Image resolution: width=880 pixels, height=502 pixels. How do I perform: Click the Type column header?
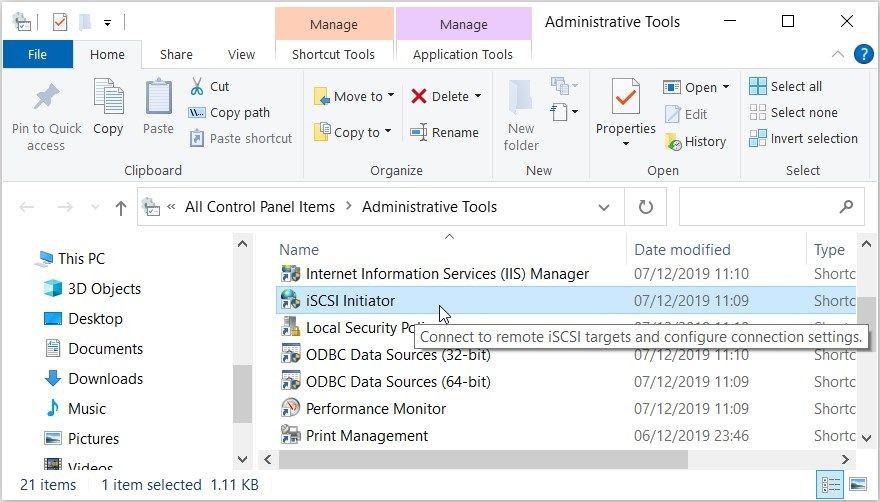pos(829,249)
